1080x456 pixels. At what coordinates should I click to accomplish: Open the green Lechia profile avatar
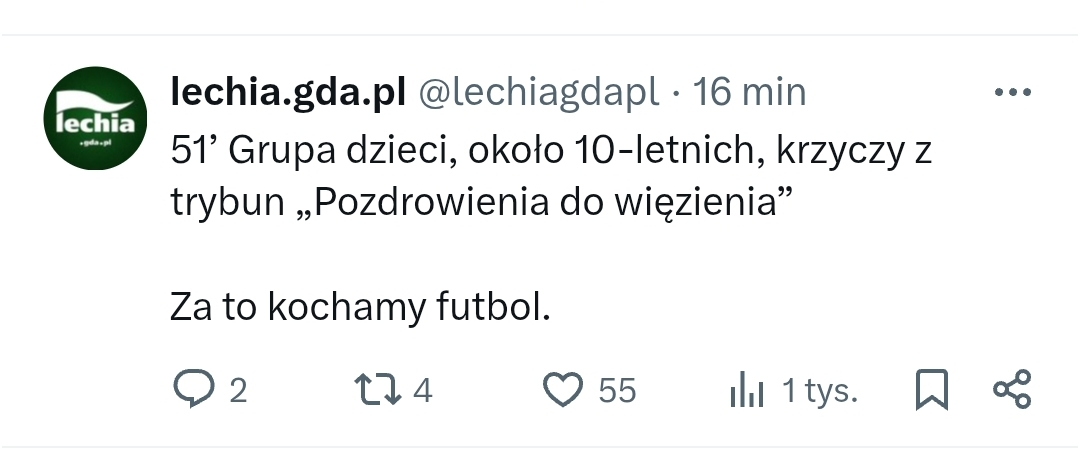[x=96, y=116]
